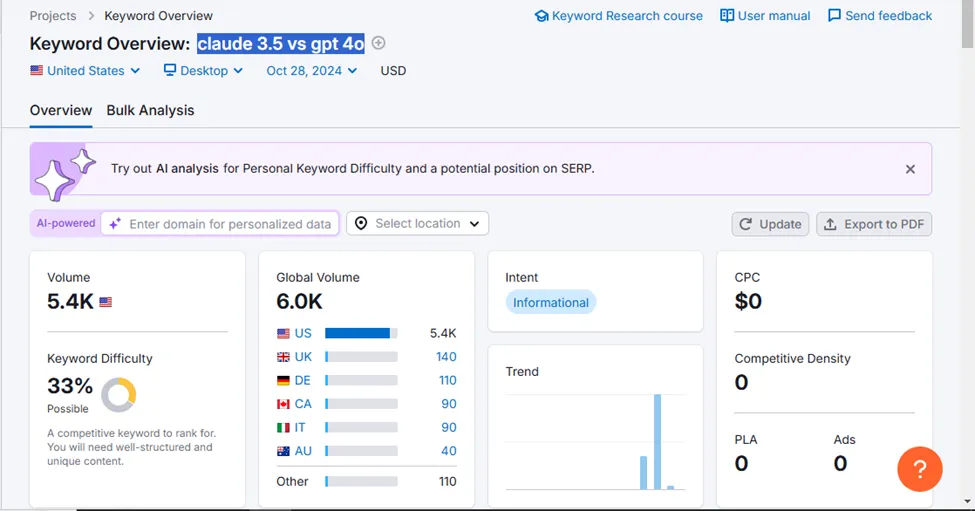Viewport: 975px width, 511px height.
Task: Switch to the Bulk Analysis tab
Action: (150, 110)
